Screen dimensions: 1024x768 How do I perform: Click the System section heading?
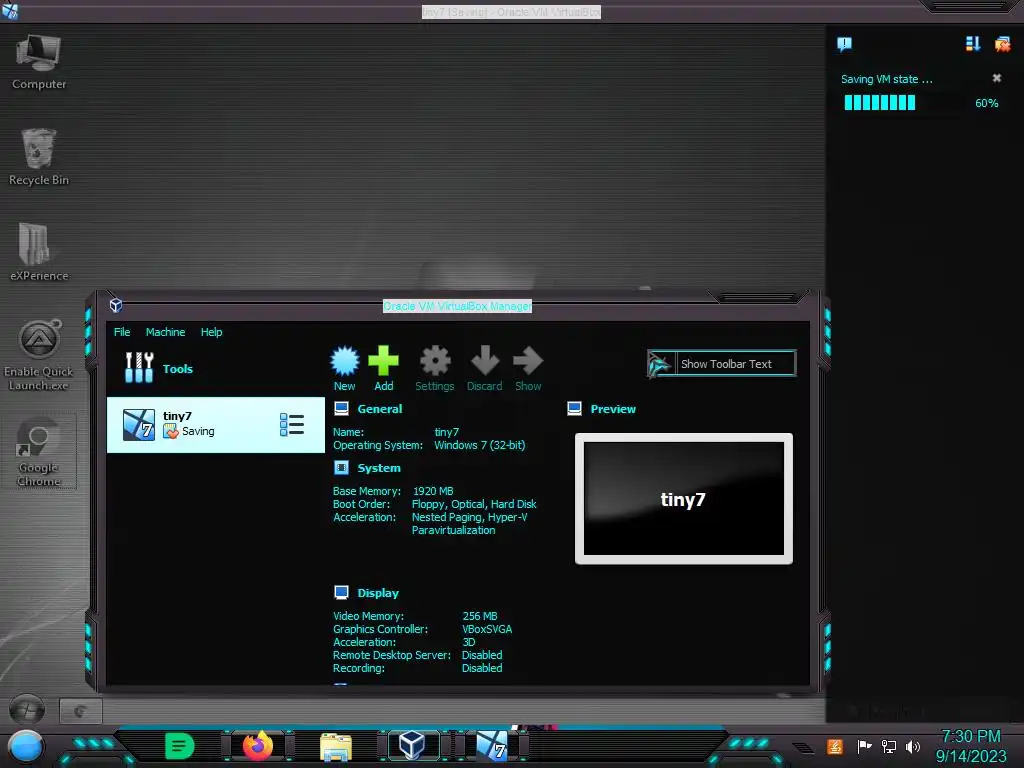(x=379, y=468)
